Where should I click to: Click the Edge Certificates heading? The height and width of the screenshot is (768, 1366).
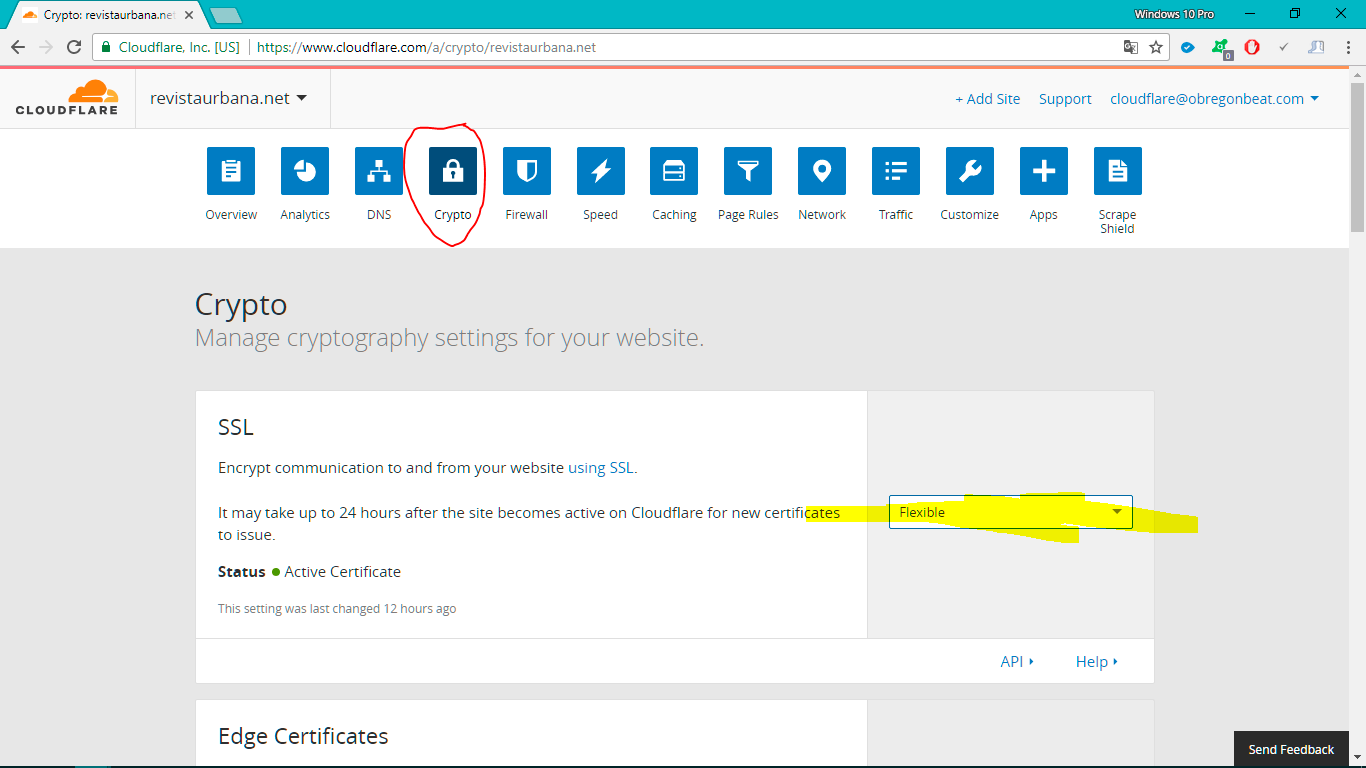click(x=303, y=736)
